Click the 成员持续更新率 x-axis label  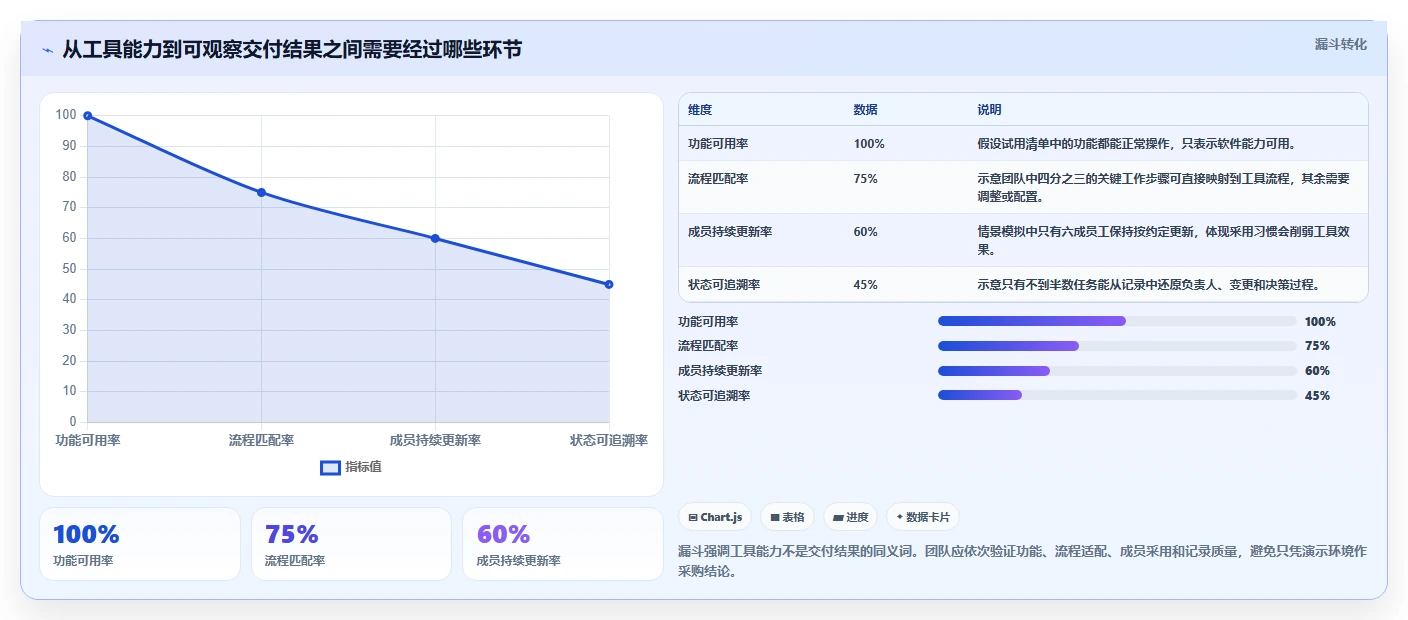coord(435,441)
